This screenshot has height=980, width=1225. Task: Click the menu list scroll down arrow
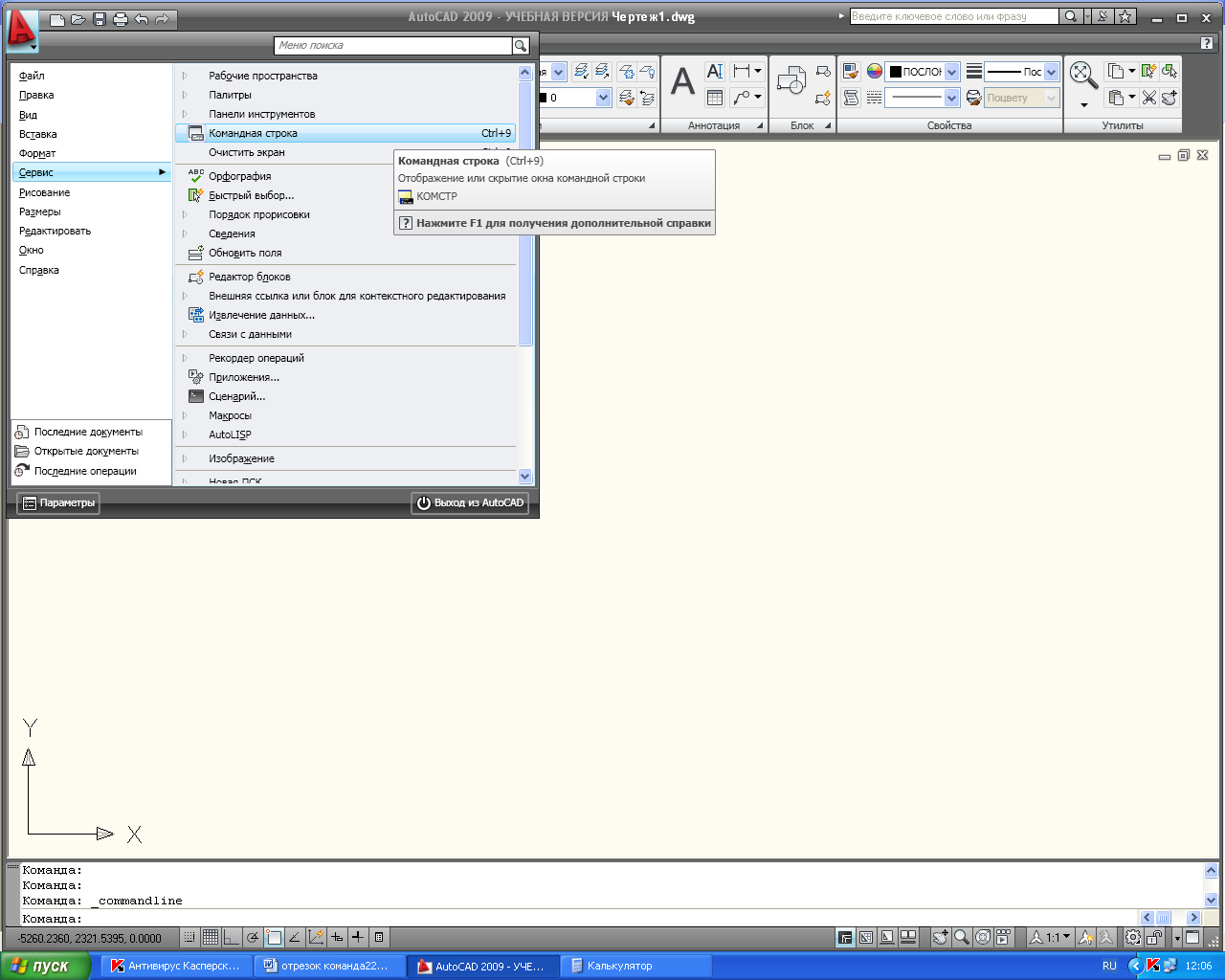(524, 476)
